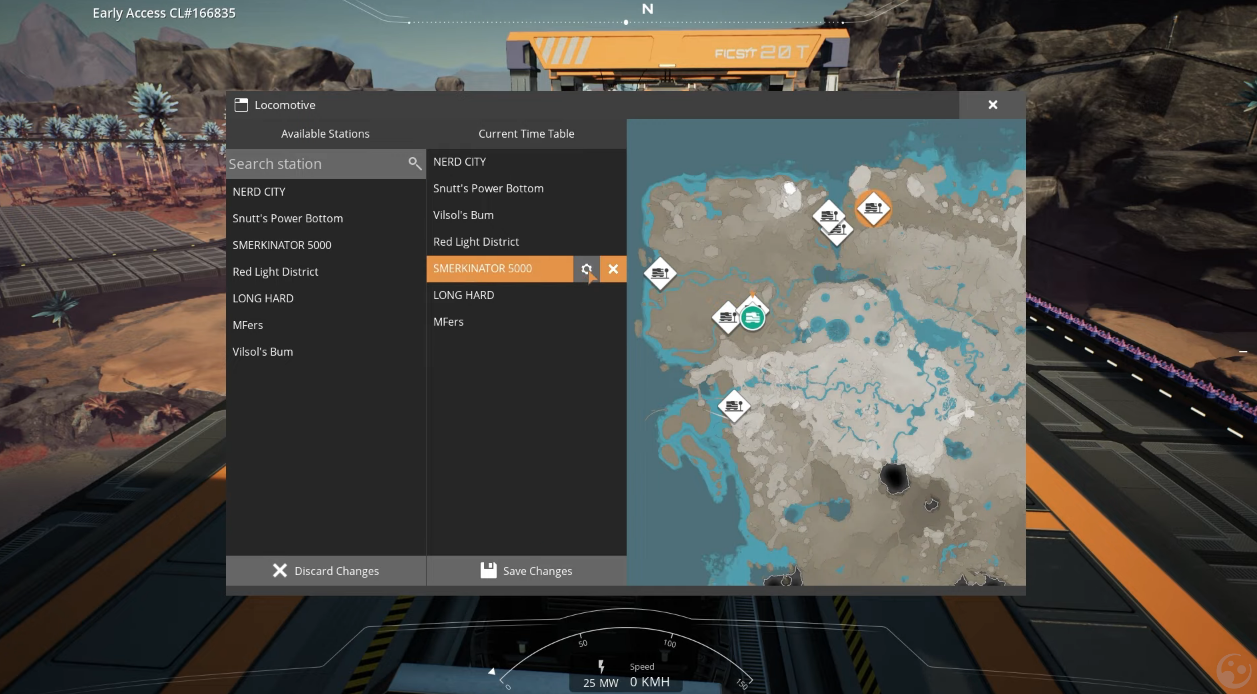The height and width of the screenshot is (694, 1257).
Task: Click the lightning bolt power icon on the HUD
Action: [601, 667]
